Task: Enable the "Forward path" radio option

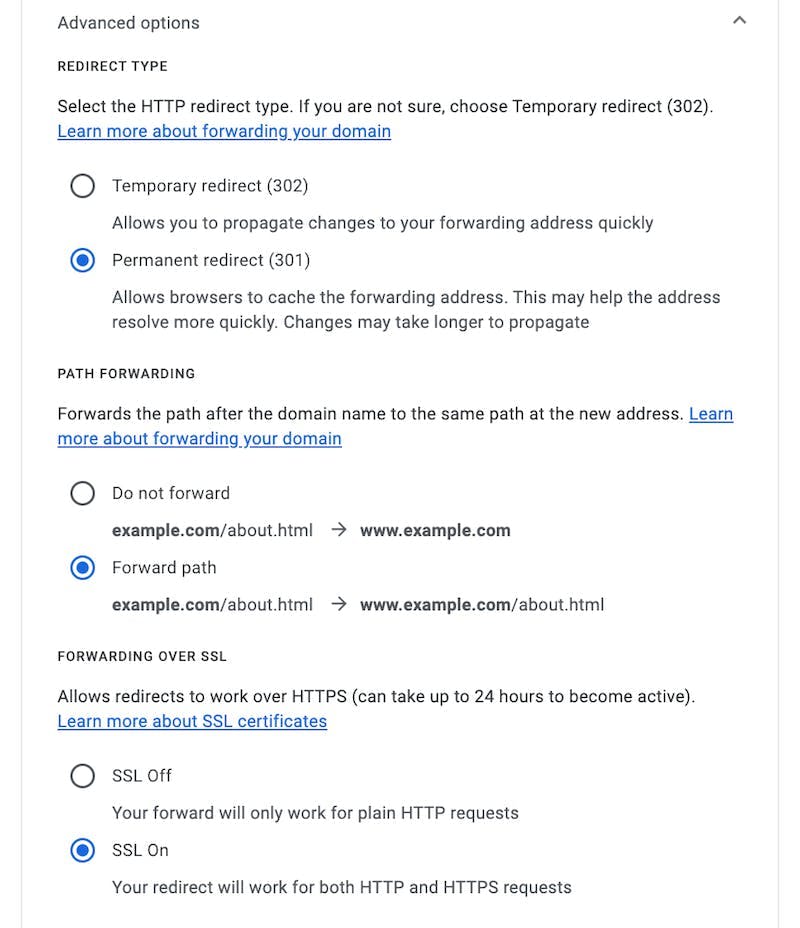Action: pos(83,568)
